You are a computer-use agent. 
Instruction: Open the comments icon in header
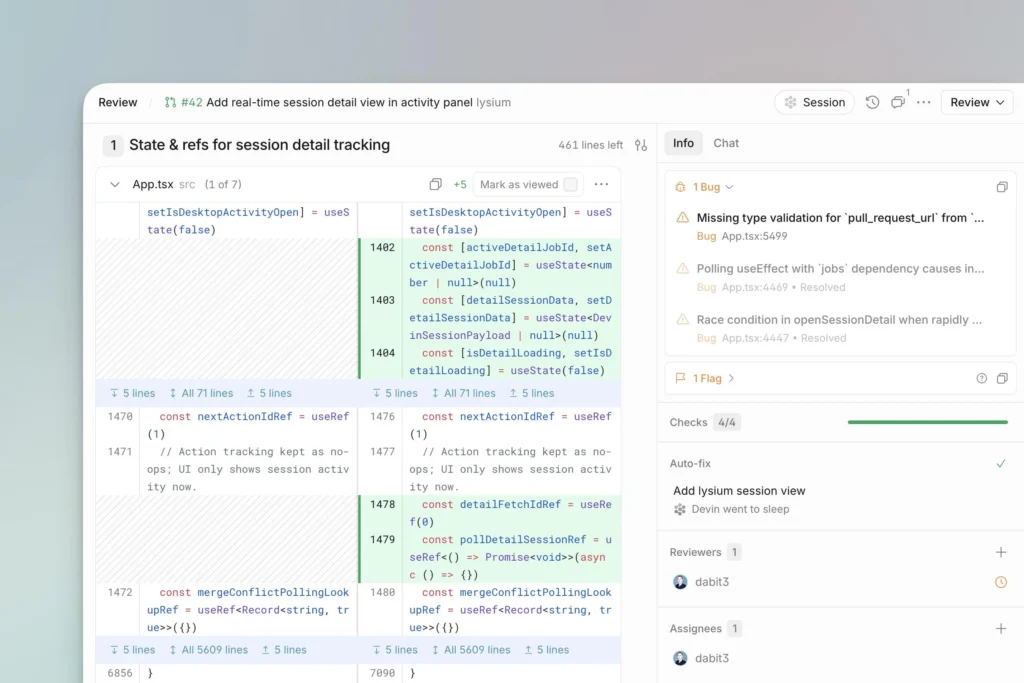pos(899,102)
